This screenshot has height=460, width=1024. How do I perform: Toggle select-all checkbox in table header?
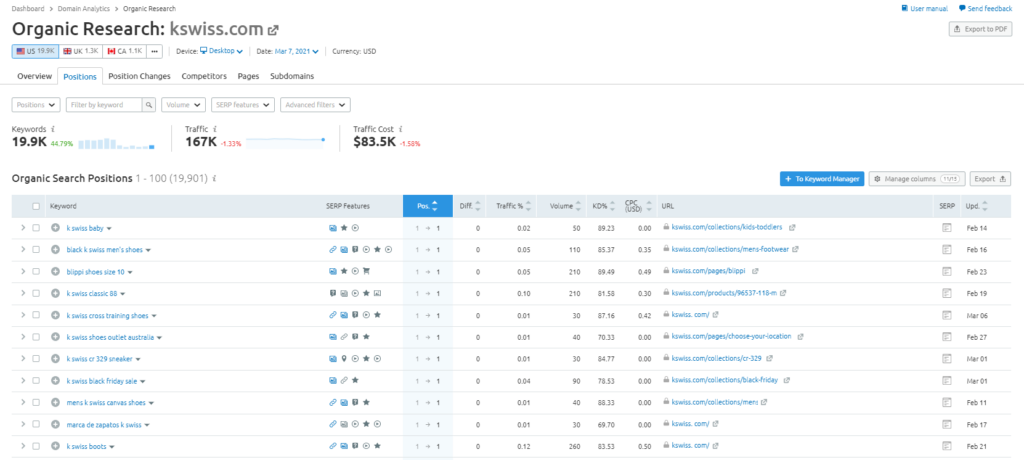(x=37, y=206)
